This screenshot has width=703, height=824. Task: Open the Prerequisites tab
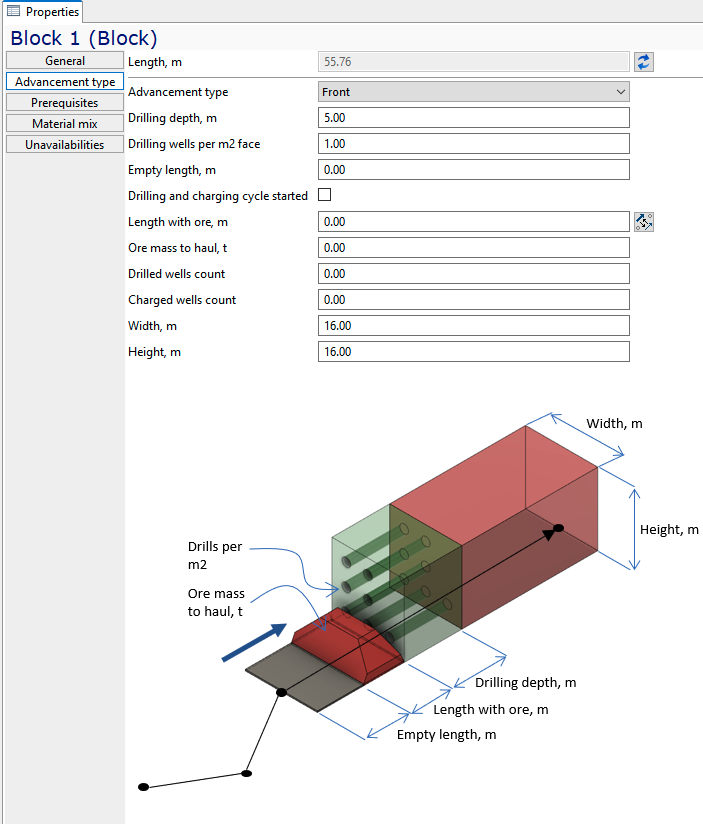point(65,102)
